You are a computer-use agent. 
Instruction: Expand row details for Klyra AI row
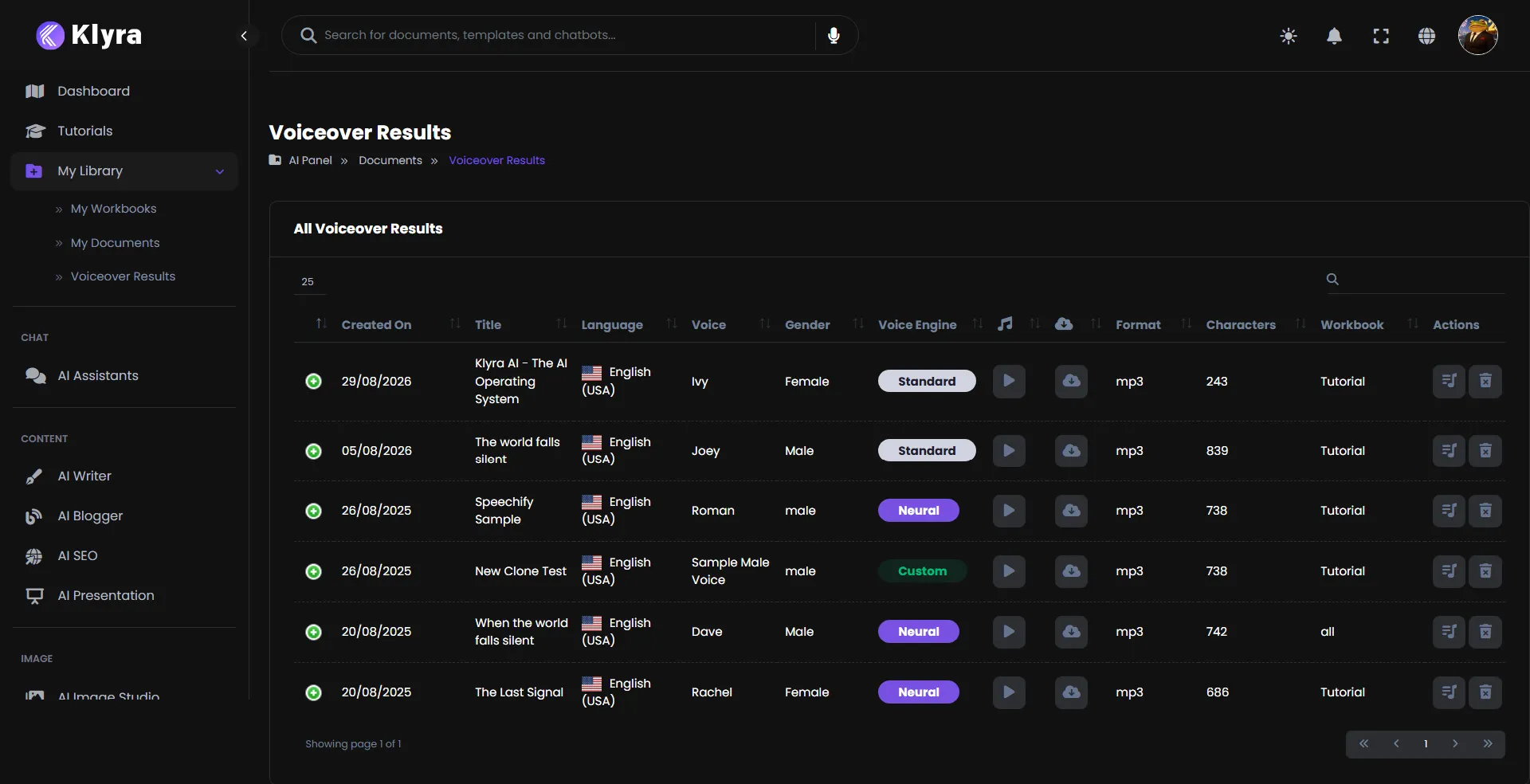coord(314,382)
